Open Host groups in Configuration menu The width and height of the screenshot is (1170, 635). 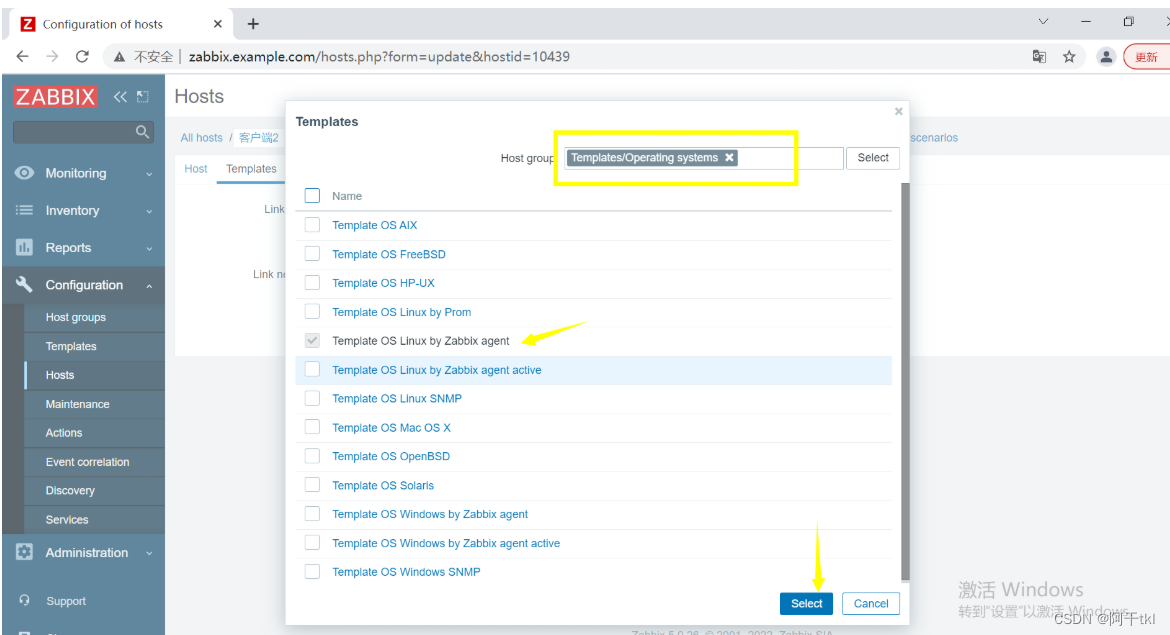tap(75, 317)
